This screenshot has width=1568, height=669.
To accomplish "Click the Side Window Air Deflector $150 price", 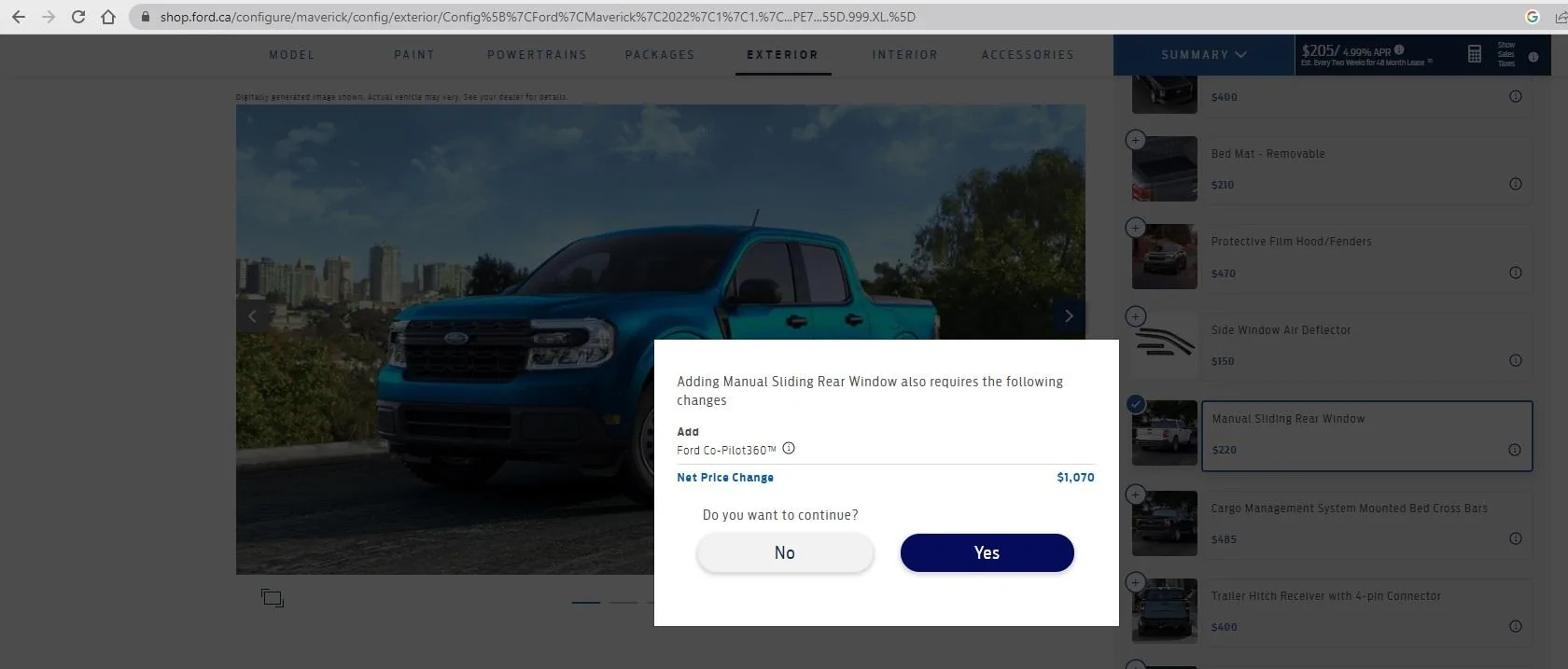I will [1223, 361].
